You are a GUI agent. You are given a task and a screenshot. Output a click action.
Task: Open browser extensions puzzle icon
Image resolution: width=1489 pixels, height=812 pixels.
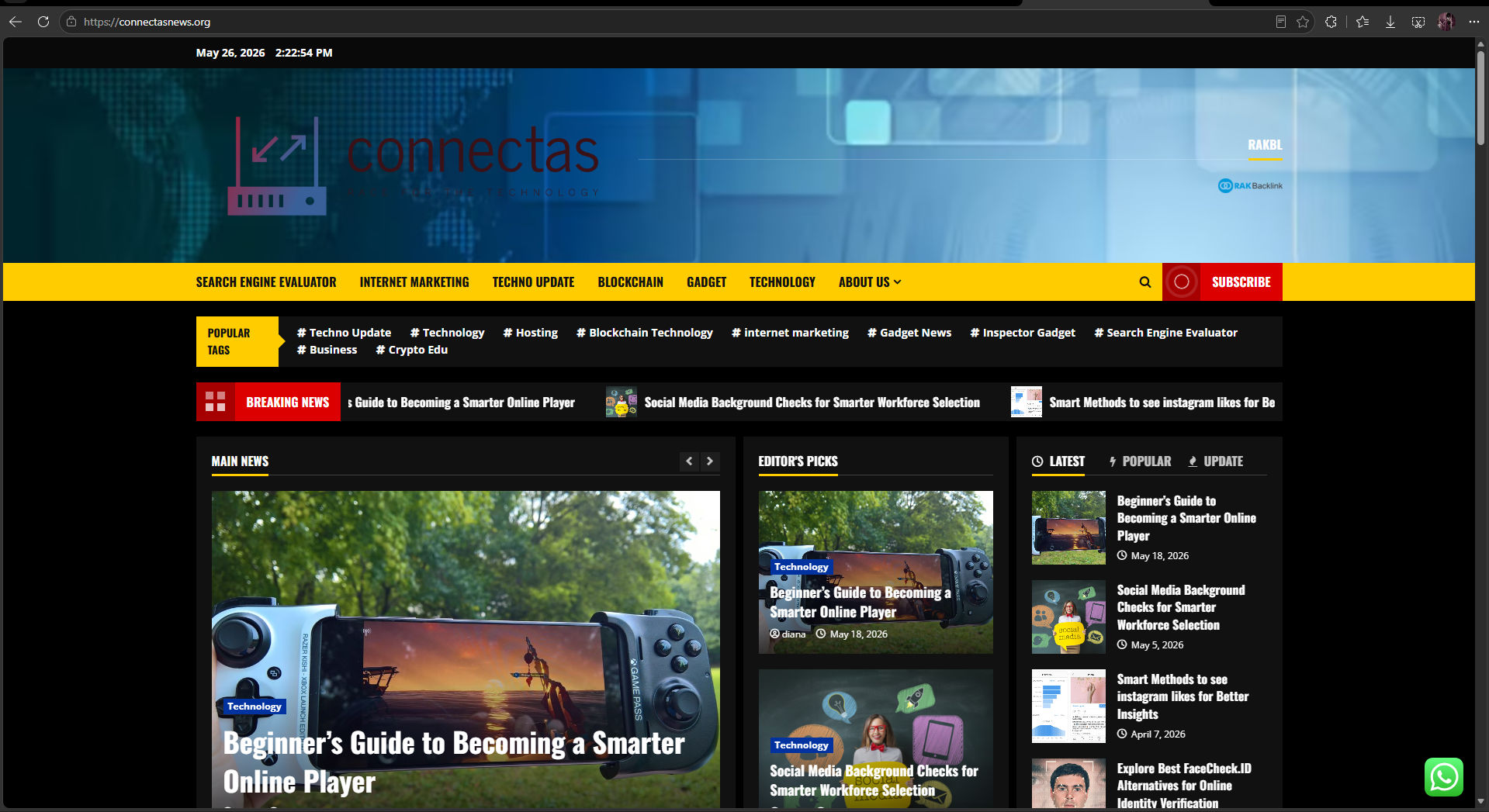click(1331, 22)
